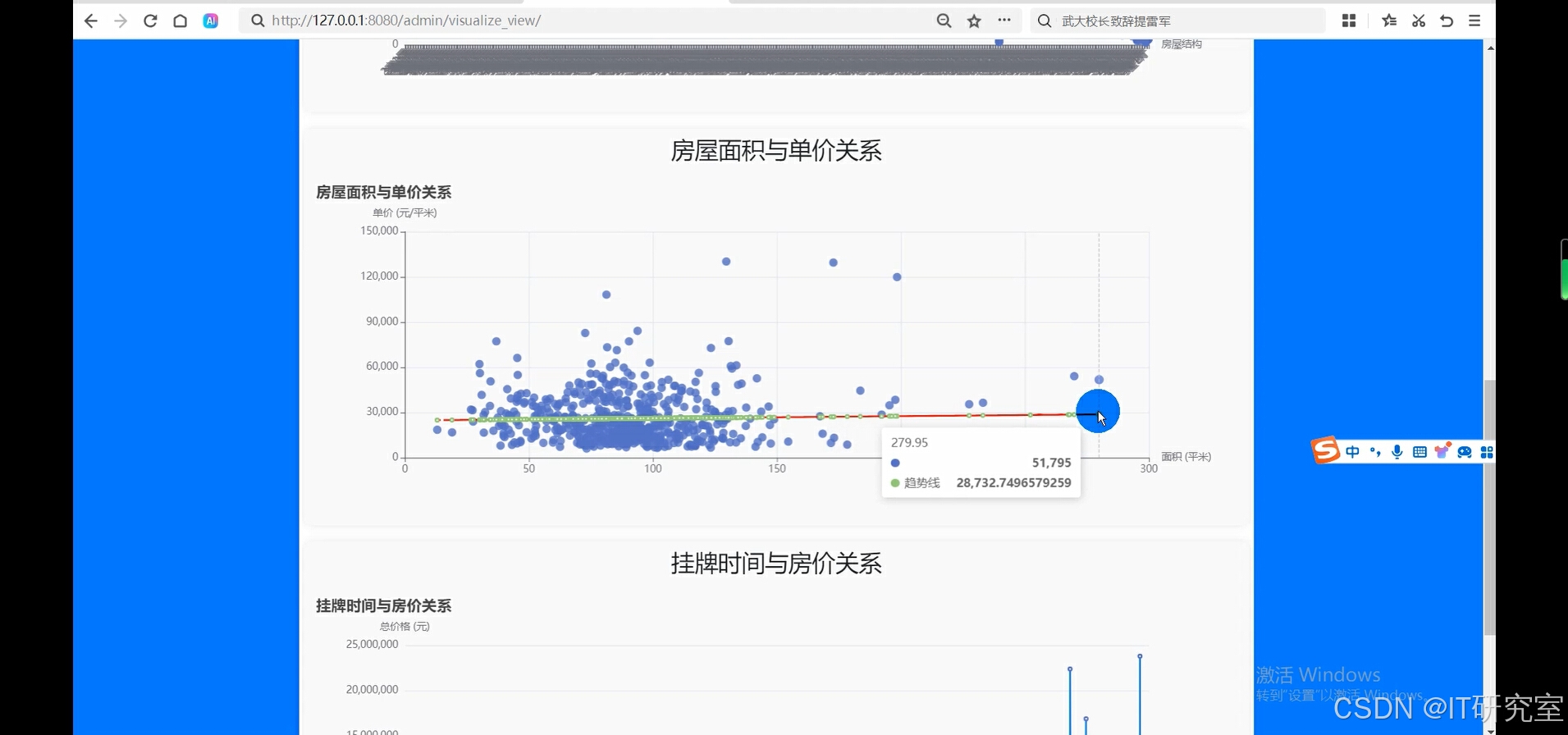
Task: Go back with the browser back arrow
Action: pos(90,21)
